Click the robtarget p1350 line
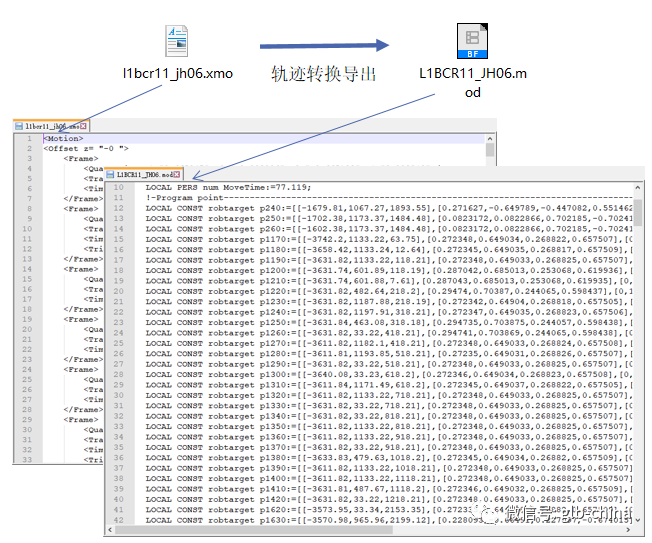 click(x=389, y=427)
